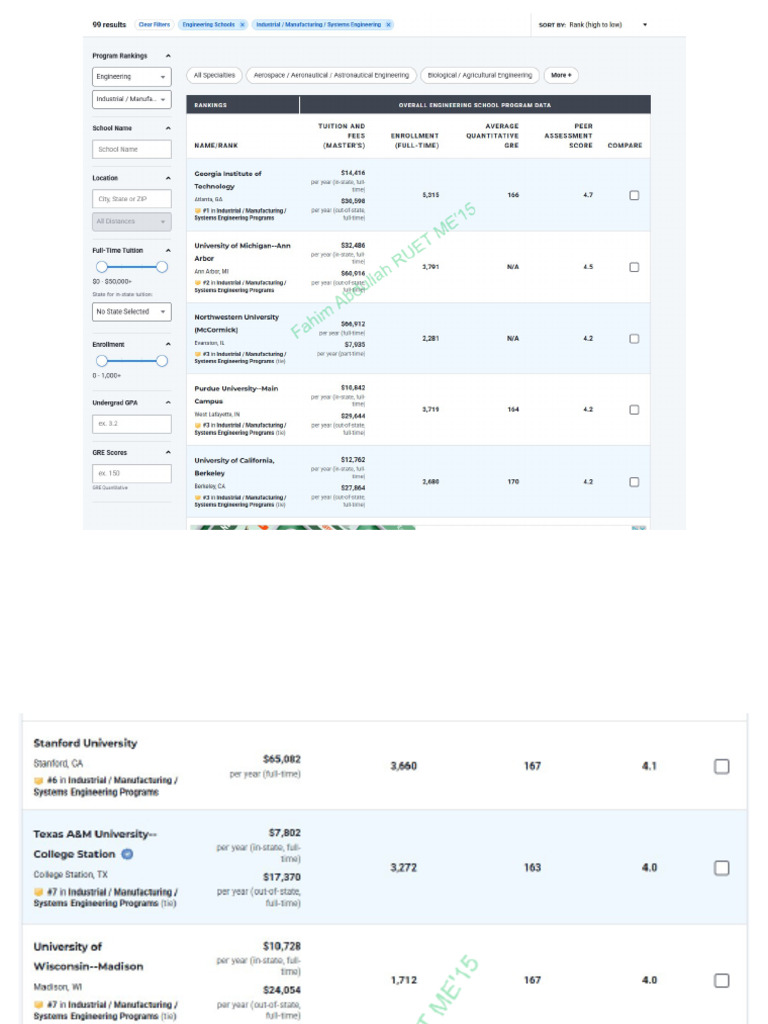This screenshot has height=1024, width=768.
Task: Click the #7 rank badge icon under Wisconsin--Madison
Action: (39, 1005)
